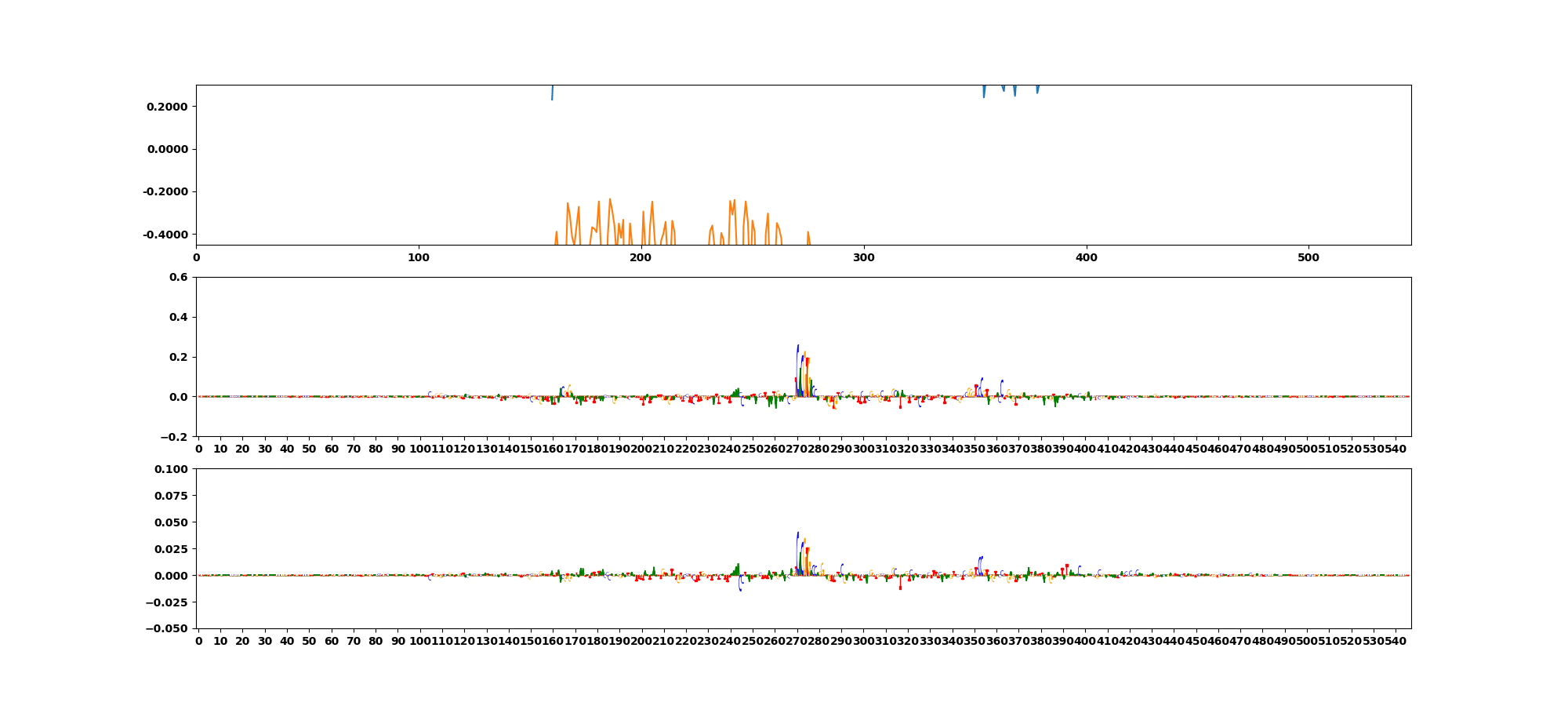This screenshot has height=706, width=1568.
Task: Click the green peak near 243 in bottom plot
Action: [x=738, y=566]
